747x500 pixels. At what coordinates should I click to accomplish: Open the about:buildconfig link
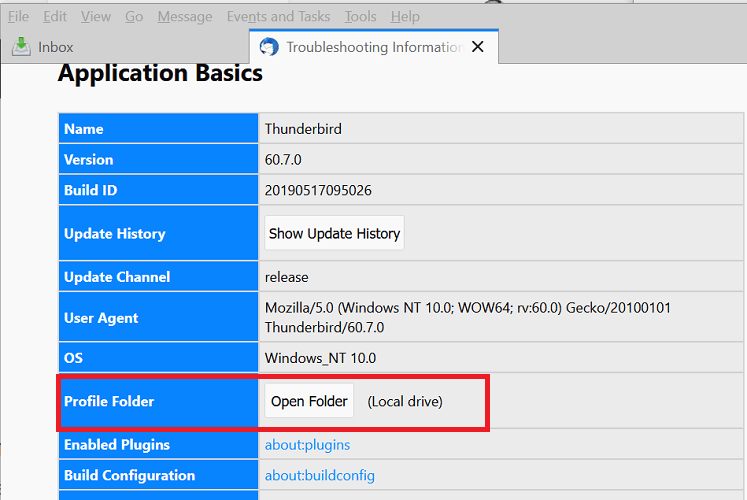[320, 475]
